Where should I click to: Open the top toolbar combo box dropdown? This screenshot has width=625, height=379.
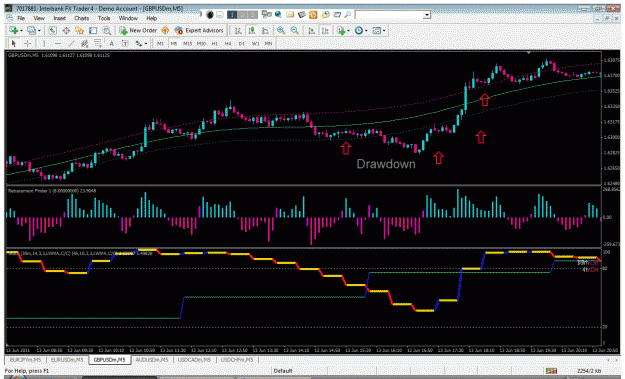[427, 15]
